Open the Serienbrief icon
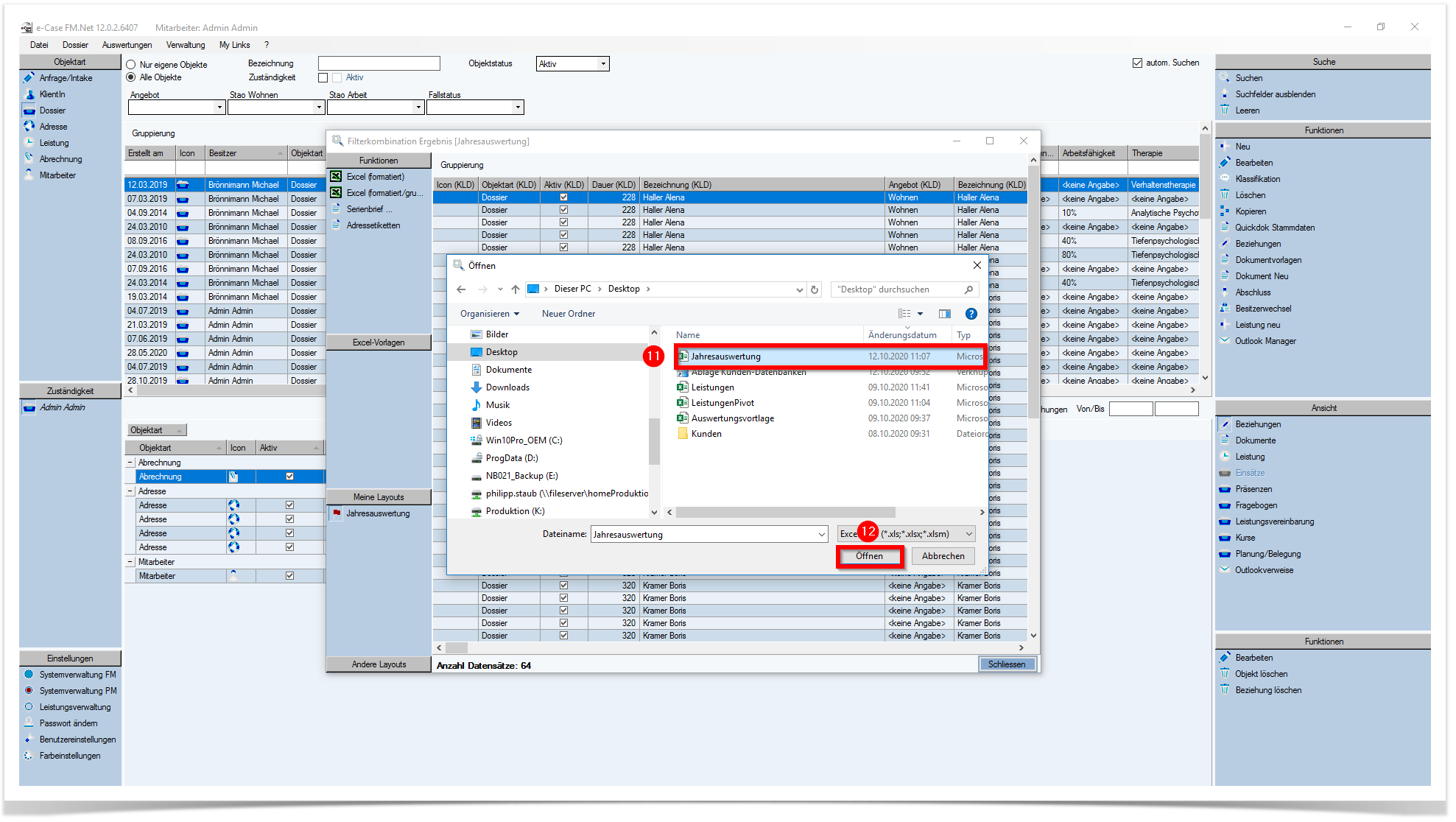Viewport: 1456px width, 822px height. (x=336, y=208)
